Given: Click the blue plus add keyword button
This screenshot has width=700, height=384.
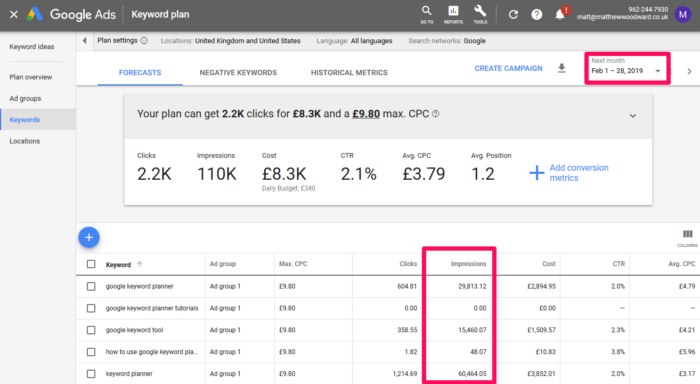Looking at the screenshot, I should 89,238.
